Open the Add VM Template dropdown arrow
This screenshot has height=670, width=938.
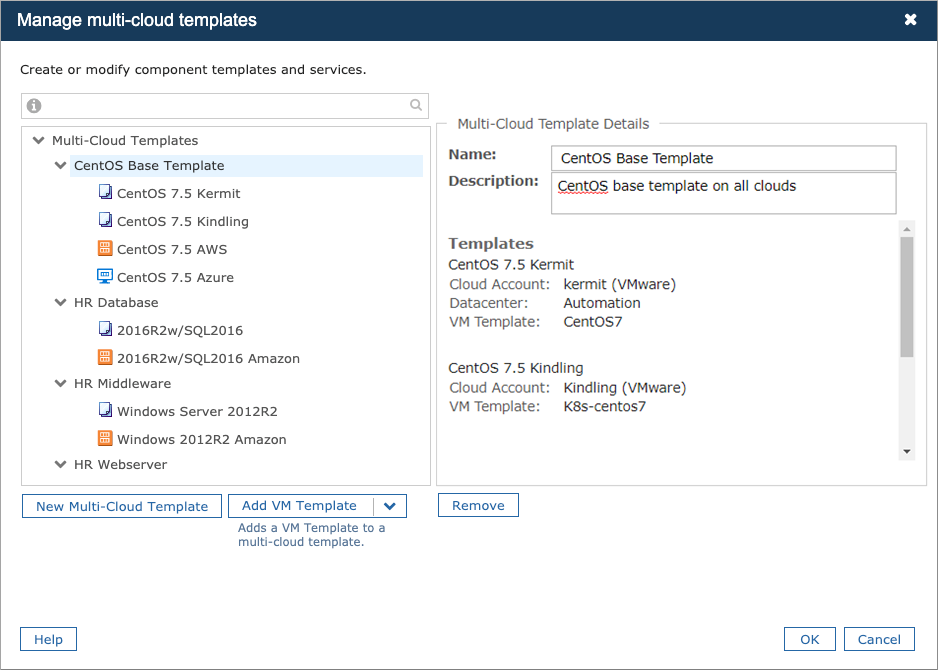390,506
